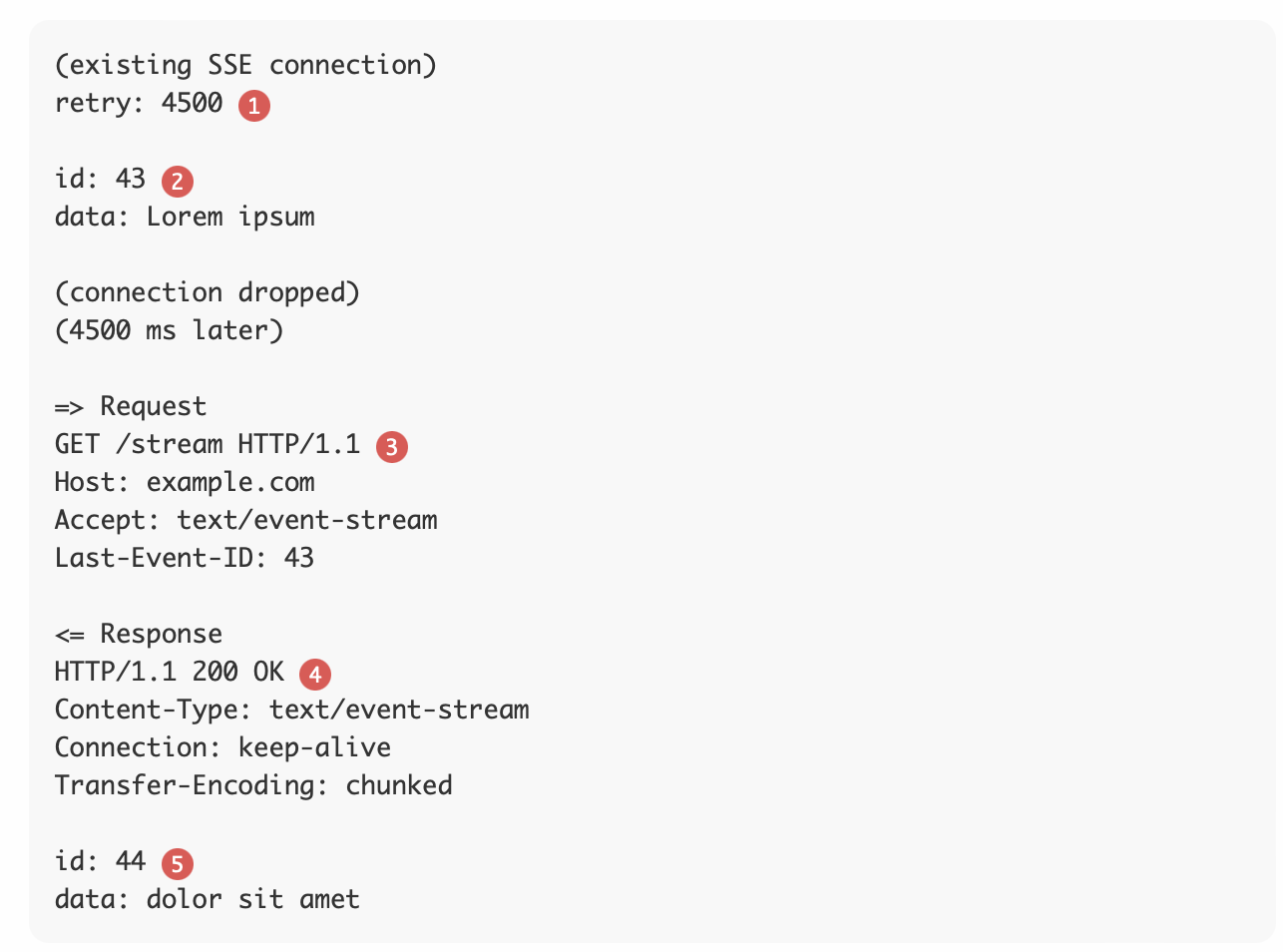Click the "Host: example.com" header line
The image size is (1283, 952).
[x=185, y=483]
